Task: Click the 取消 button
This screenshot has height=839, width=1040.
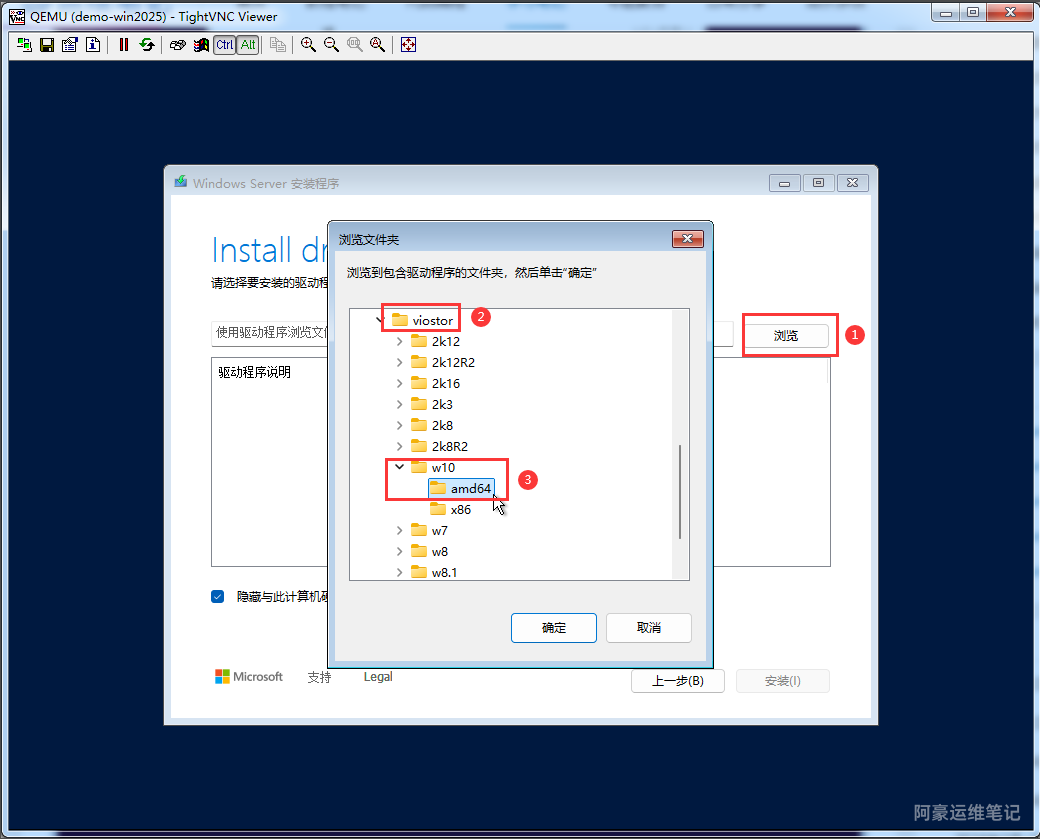Action: [x=648, y=628]
